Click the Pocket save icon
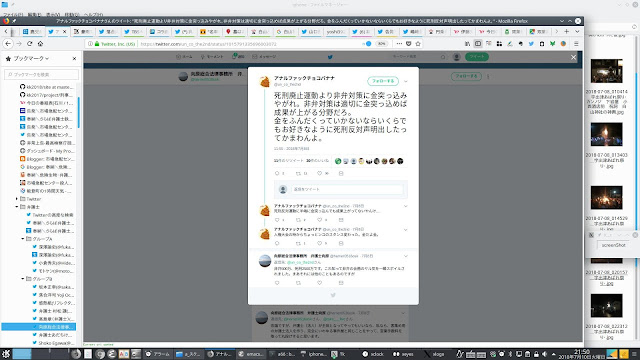 pos(409,44)
